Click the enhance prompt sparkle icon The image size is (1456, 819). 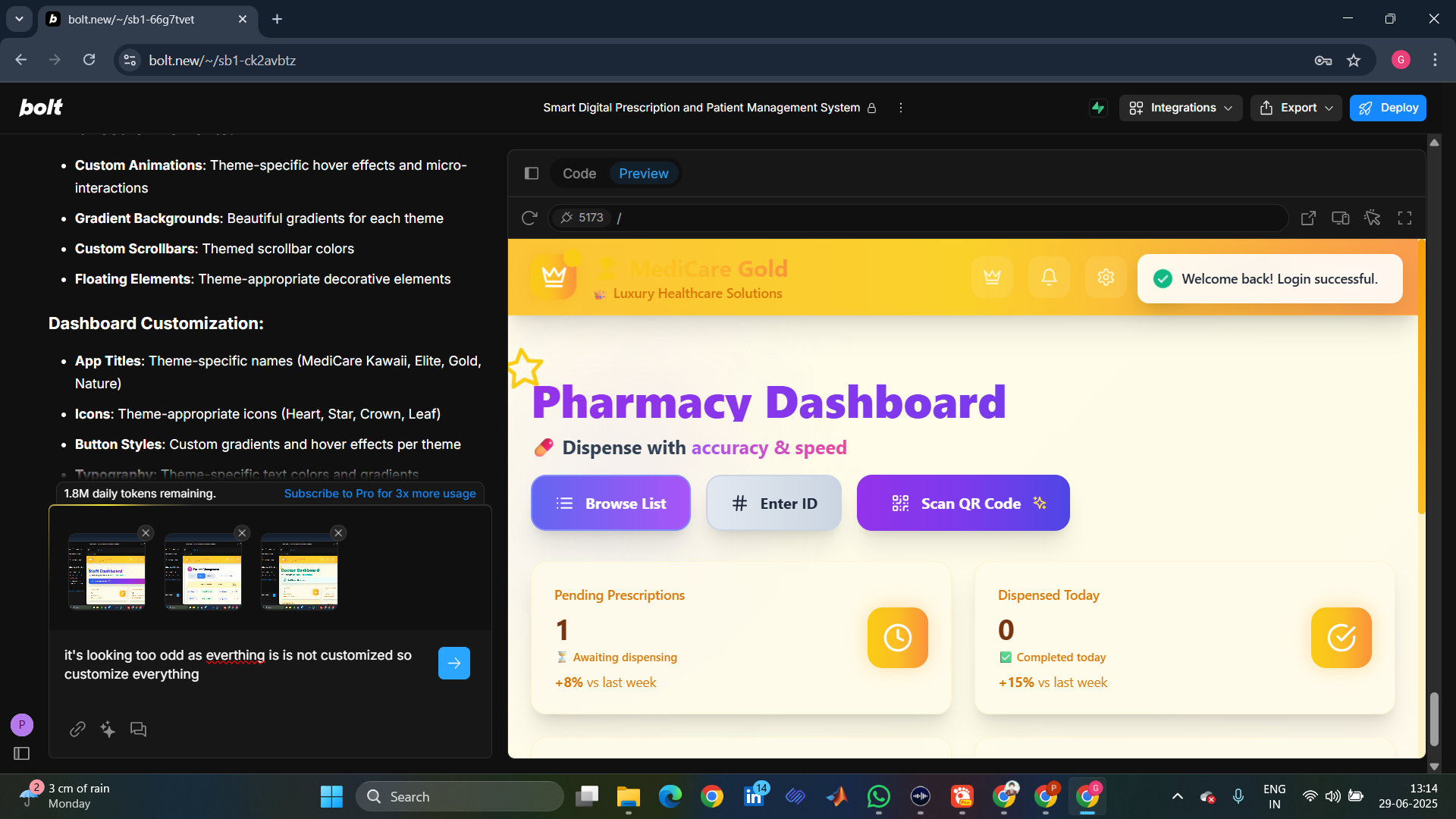tap(108, 730)
